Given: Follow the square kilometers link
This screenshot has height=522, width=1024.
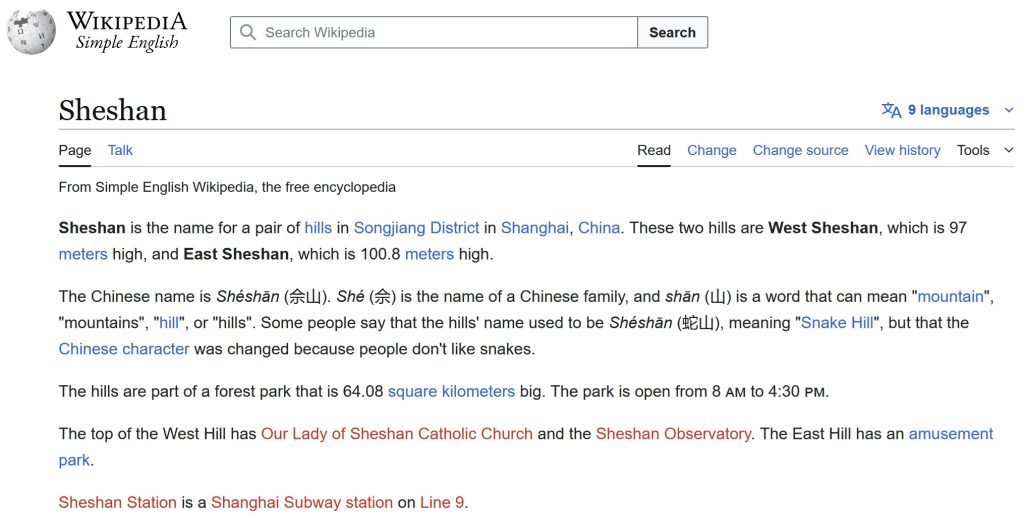Looking at the screenshot, I should [451, 391].
